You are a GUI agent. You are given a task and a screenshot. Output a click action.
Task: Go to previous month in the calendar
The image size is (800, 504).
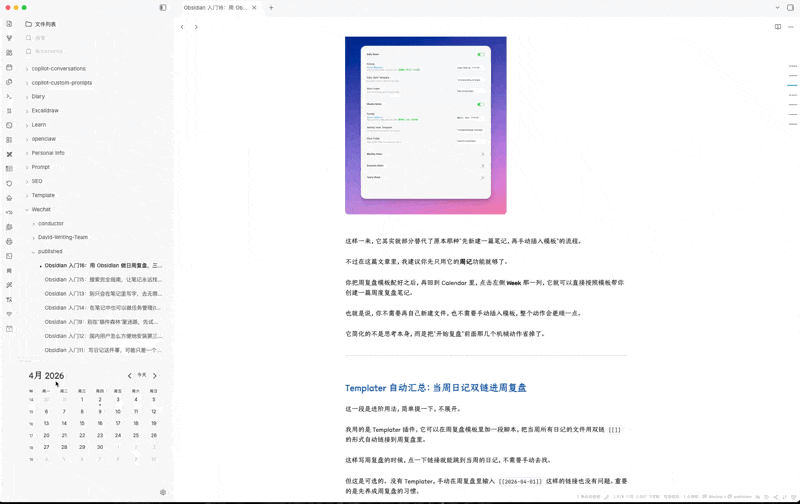click(129, 376)
